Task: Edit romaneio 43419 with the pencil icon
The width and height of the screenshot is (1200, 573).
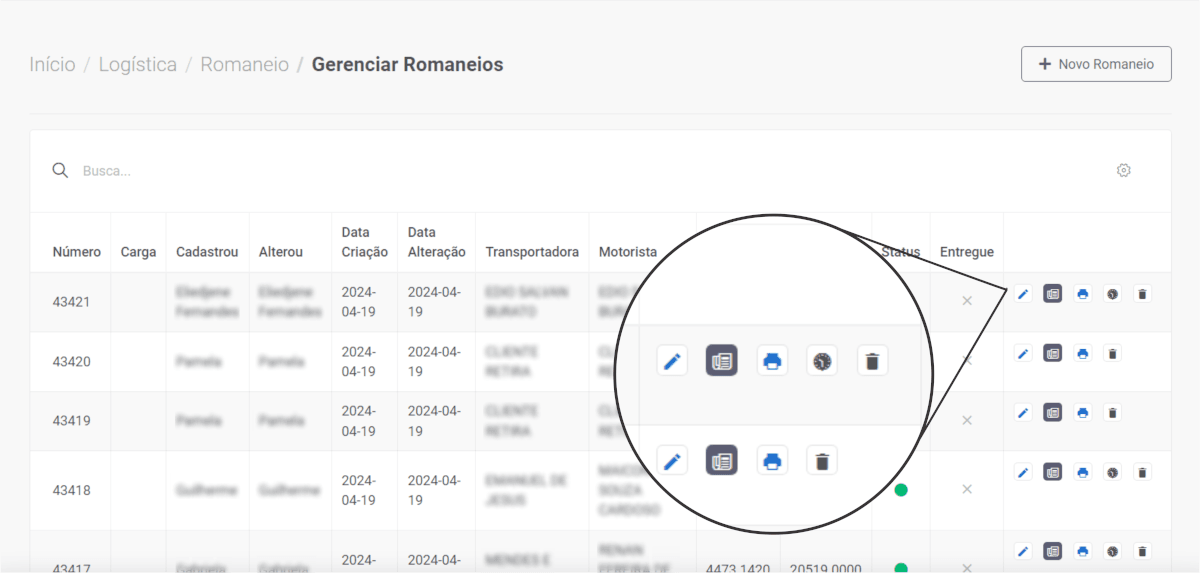Action: pyautogui.click(x=1023, y=412)
